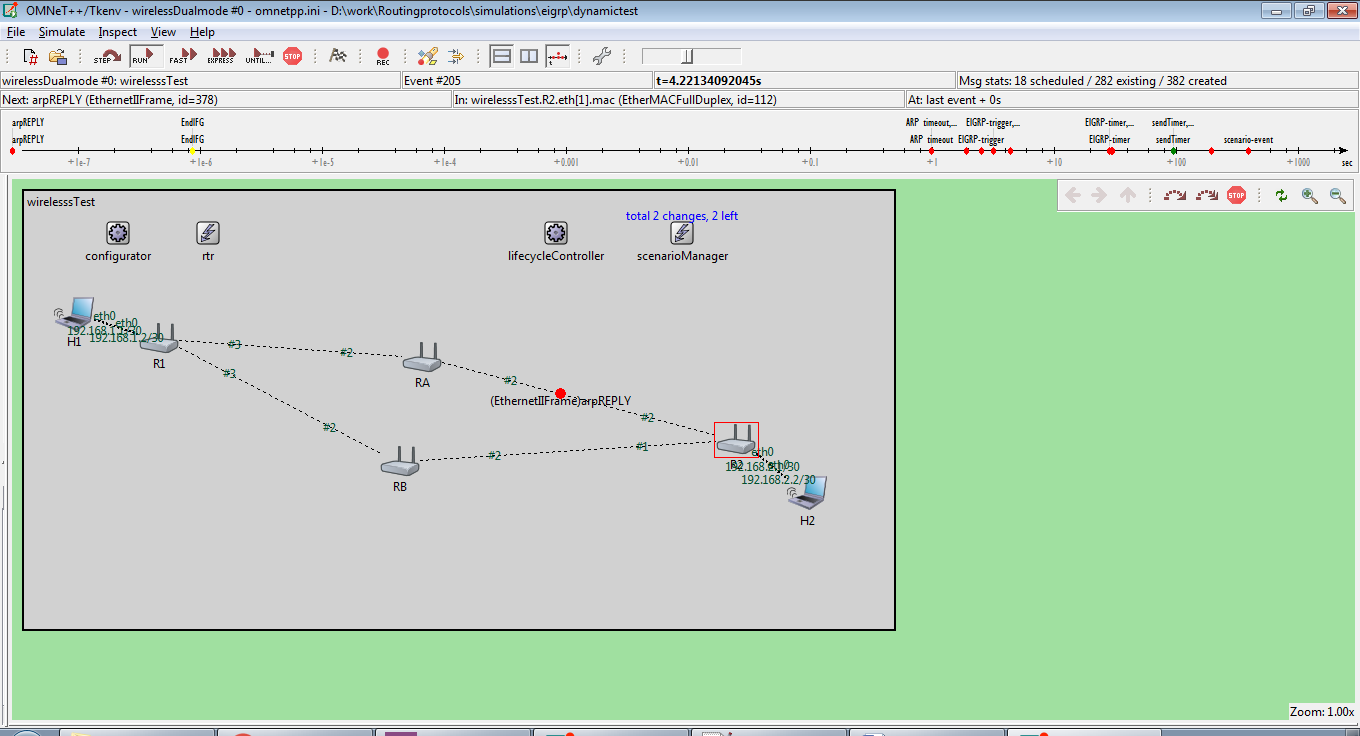Open the Simulate menu
Image resolution: width=1360 pixels, height=736 pixels.
point(62,32)
